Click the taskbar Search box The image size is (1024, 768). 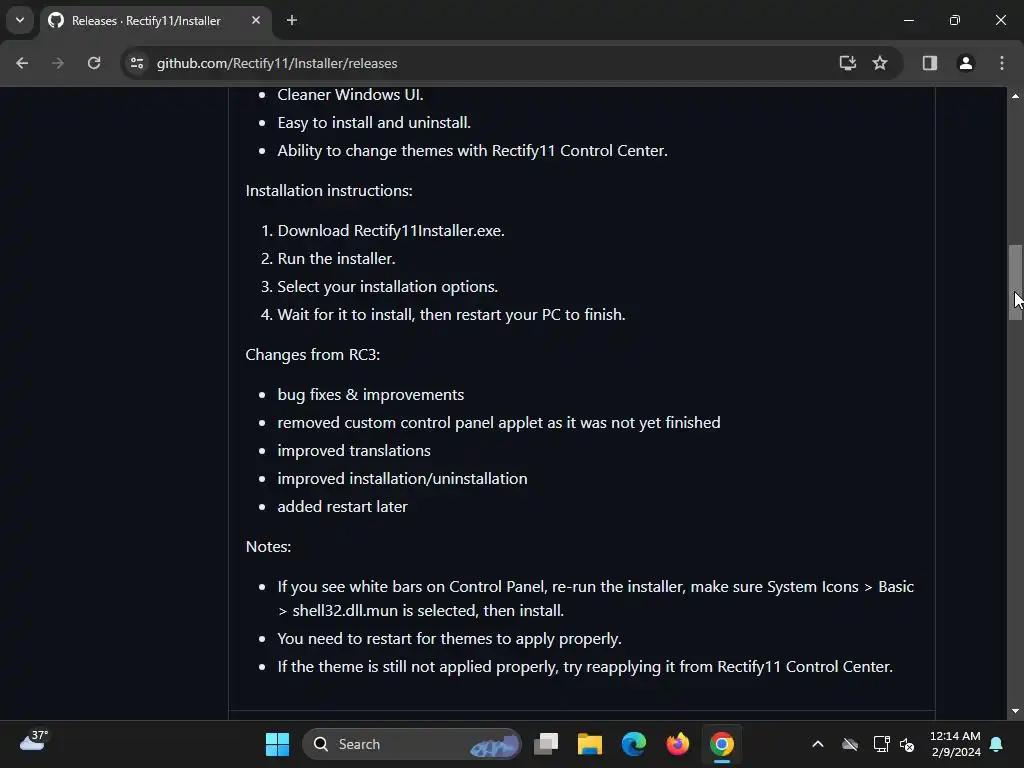point(411,744)
